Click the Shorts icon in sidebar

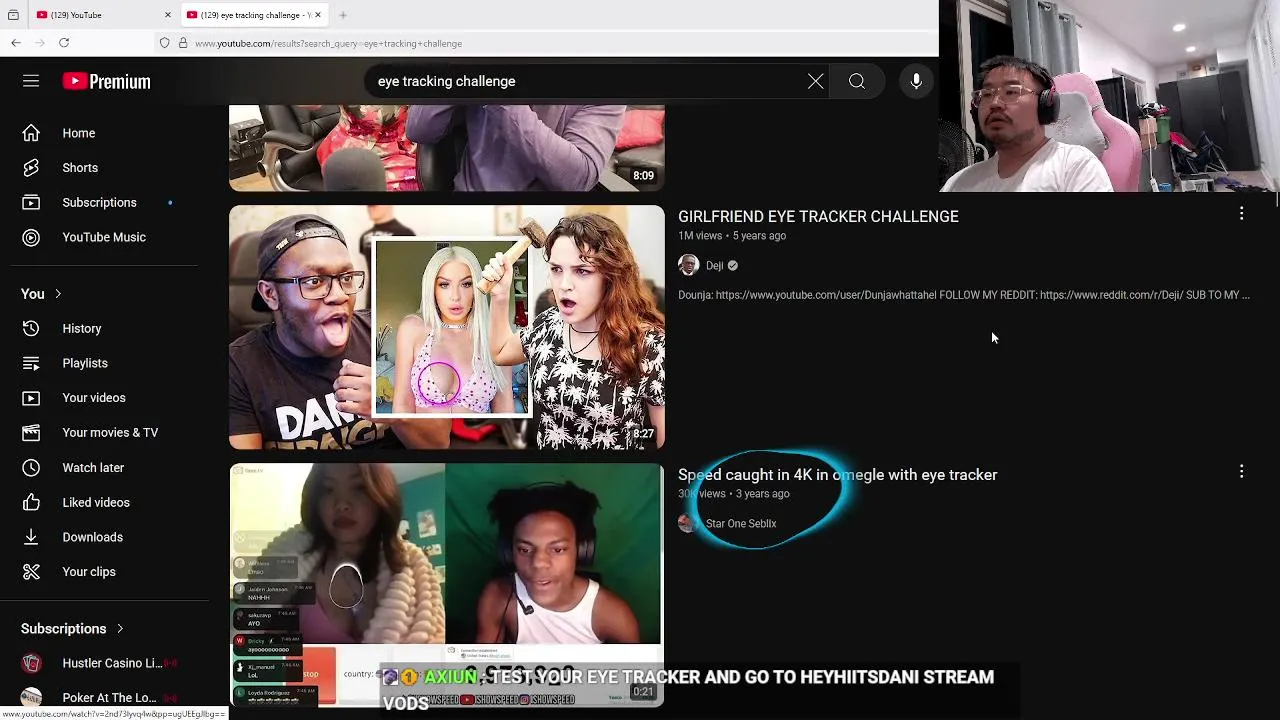coord(31,168)
